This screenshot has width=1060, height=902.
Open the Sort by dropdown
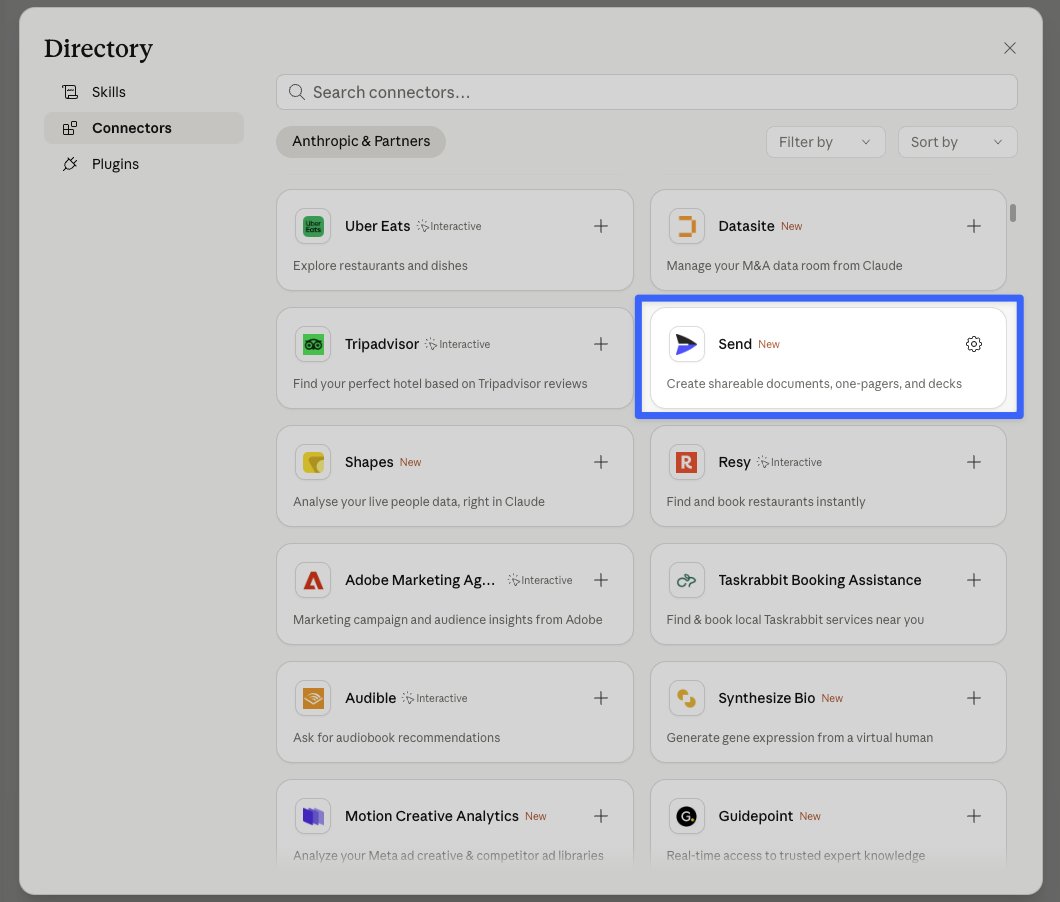coord(957,142)
